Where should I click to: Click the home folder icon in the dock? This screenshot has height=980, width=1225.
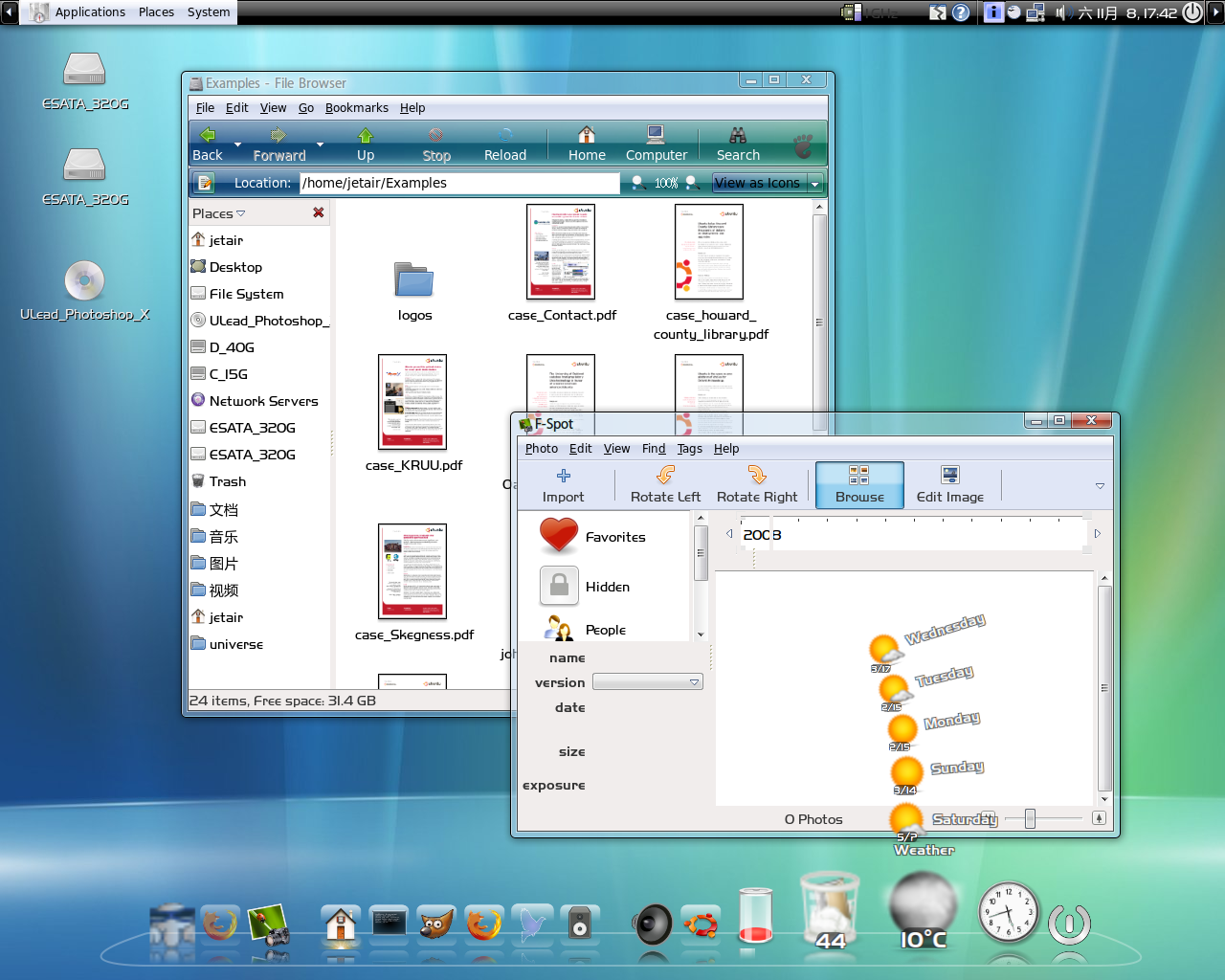click(341, 924)
